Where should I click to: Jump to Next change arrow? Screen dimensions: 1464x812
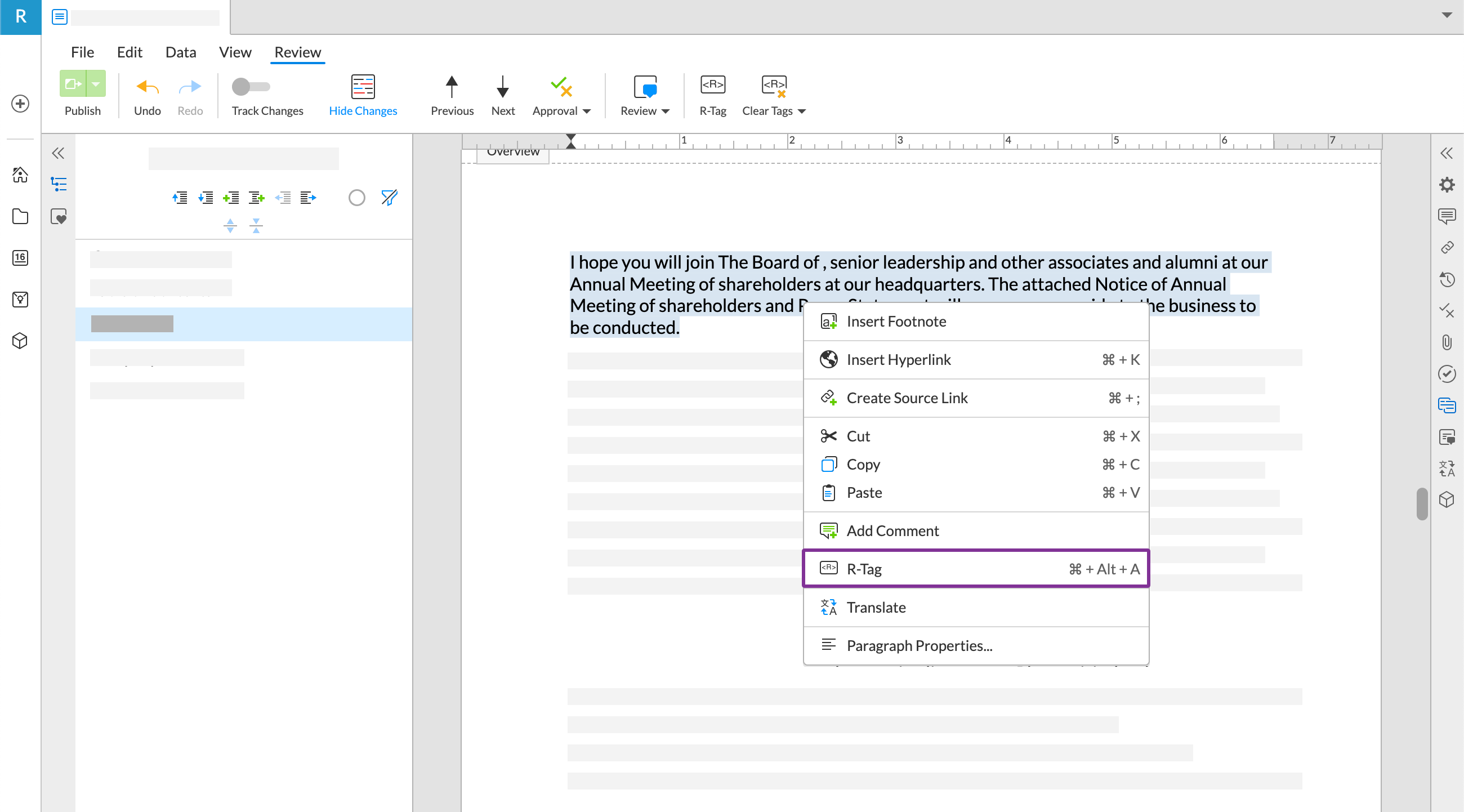pos(502,87)
